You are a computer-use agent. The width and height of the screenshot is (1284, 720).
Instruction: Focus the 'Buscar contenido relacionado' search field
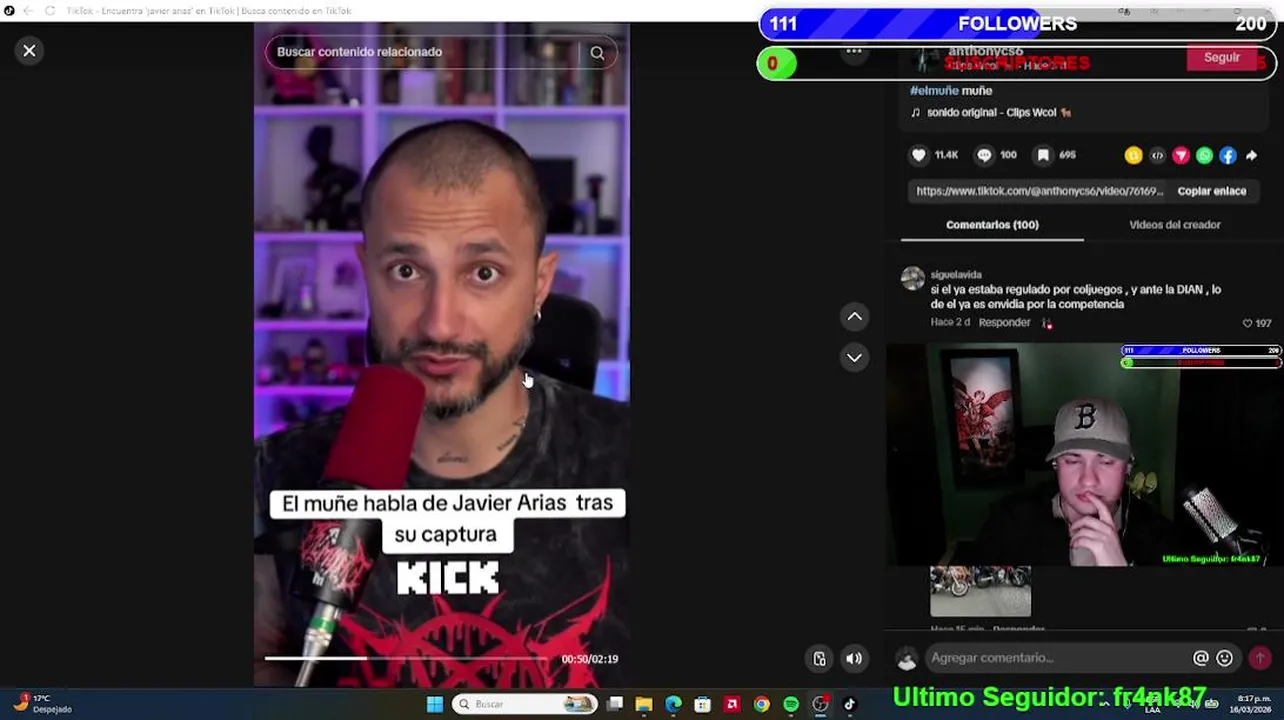pos(425,52)
